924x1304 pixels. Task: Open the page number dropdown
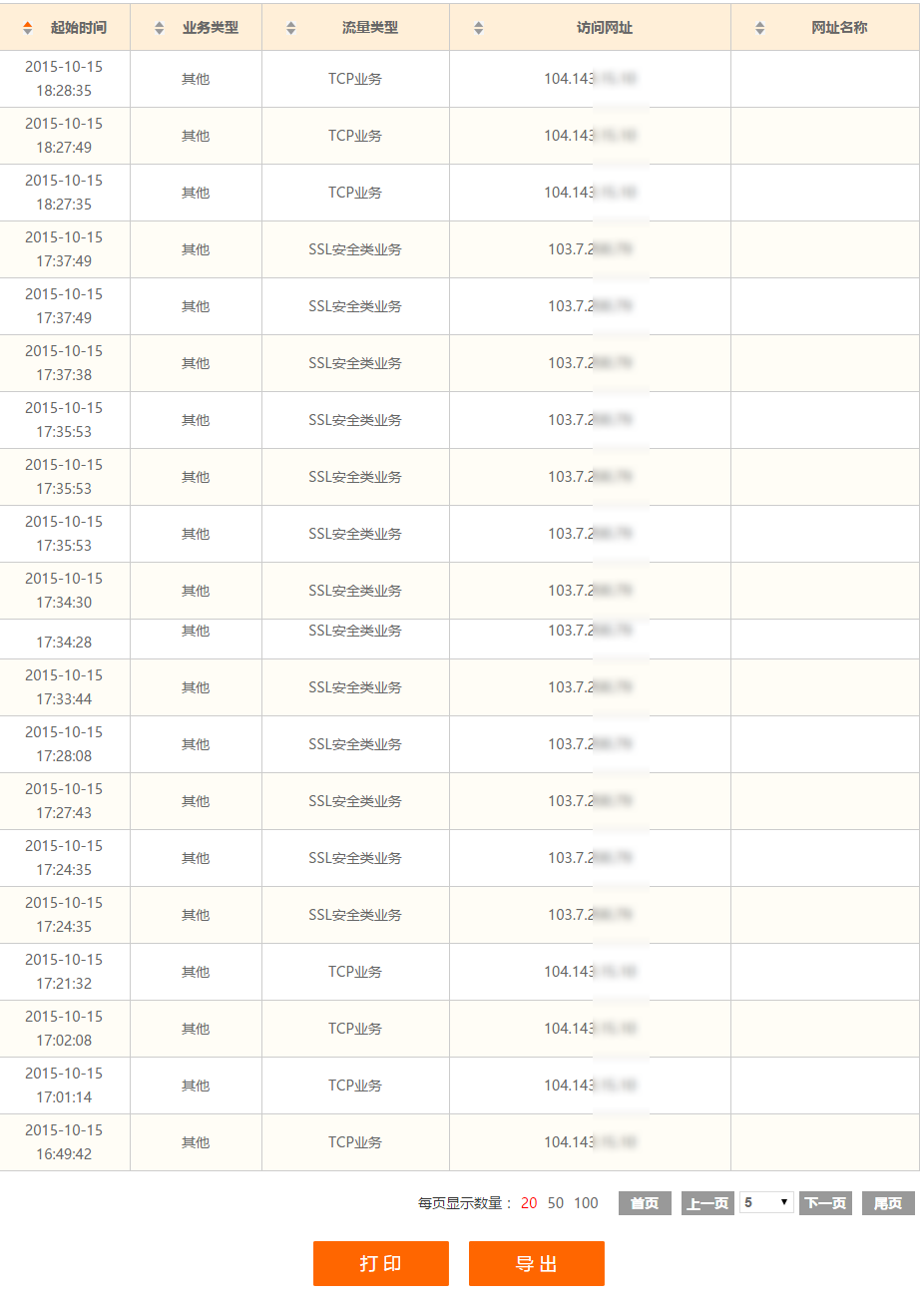pos(766,1203)
